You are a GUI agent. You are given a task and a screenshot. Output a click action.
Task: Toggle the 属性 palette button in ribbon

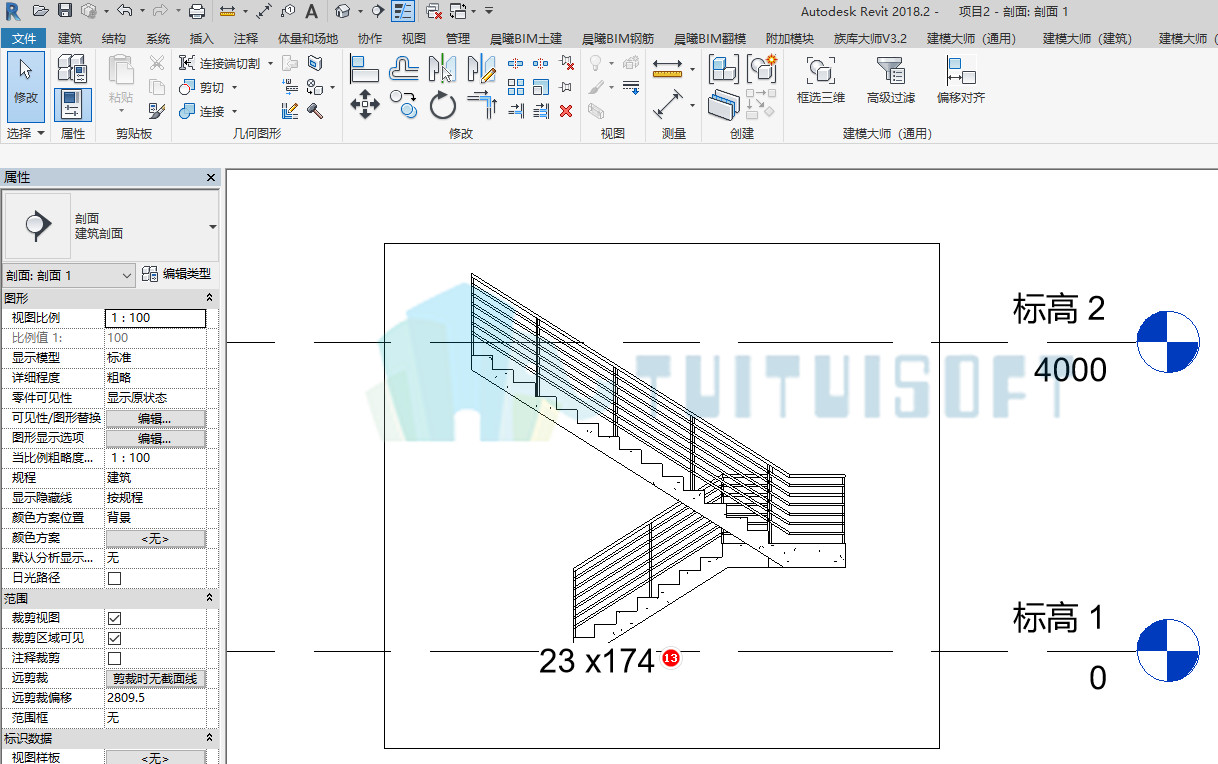(72, 104)
